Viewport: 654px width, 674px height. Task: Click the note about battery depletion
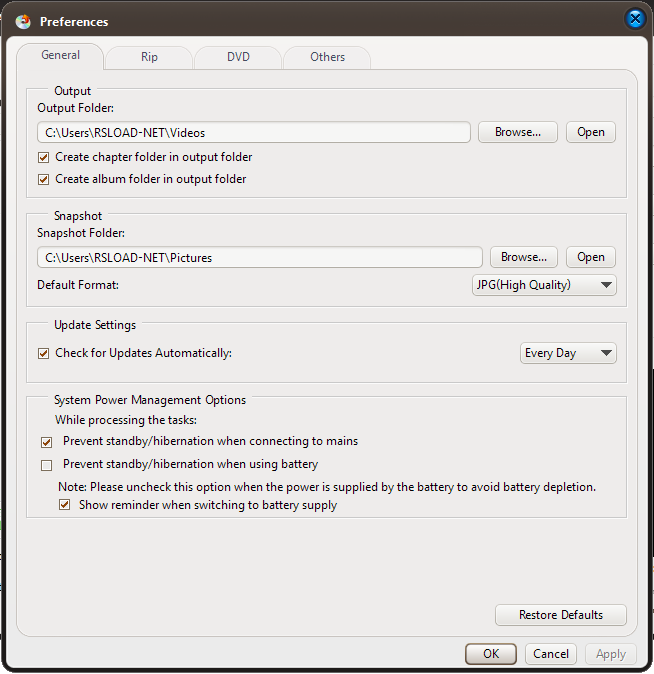point(327,487)
